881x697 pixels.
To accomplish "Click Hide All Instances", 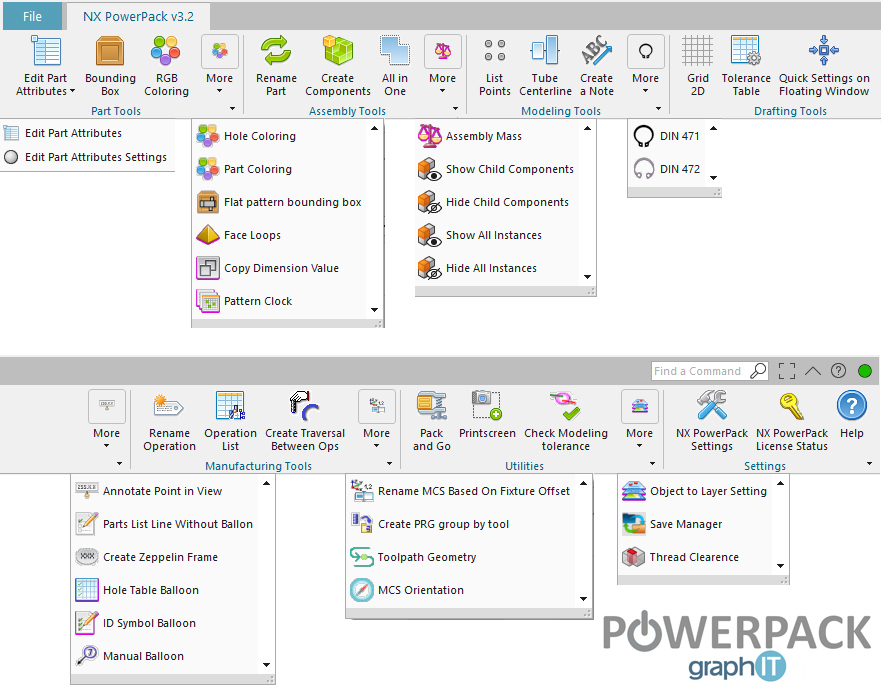I will point(497,268).
